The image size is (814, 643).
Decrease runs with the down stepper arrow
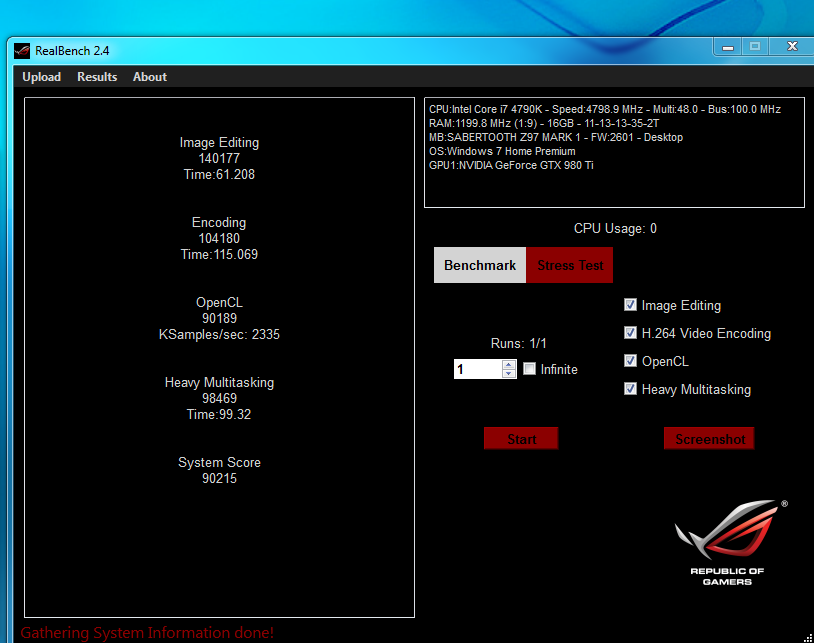(509, 374)
